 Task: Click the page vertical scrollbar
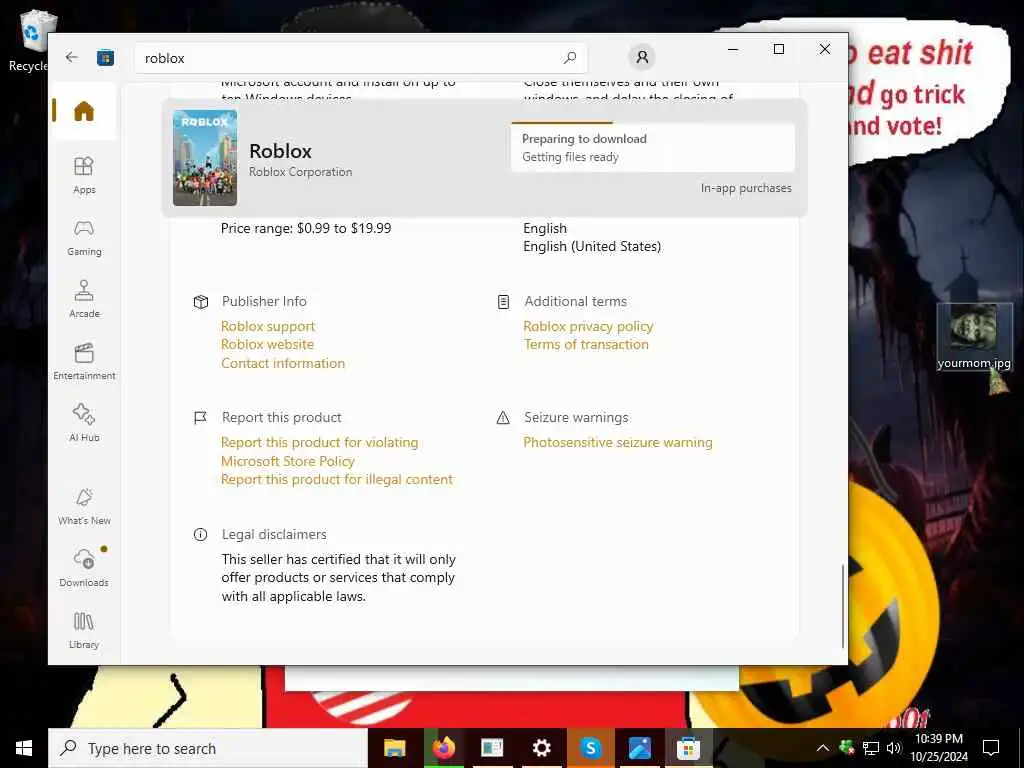click(x=842, y=606)
